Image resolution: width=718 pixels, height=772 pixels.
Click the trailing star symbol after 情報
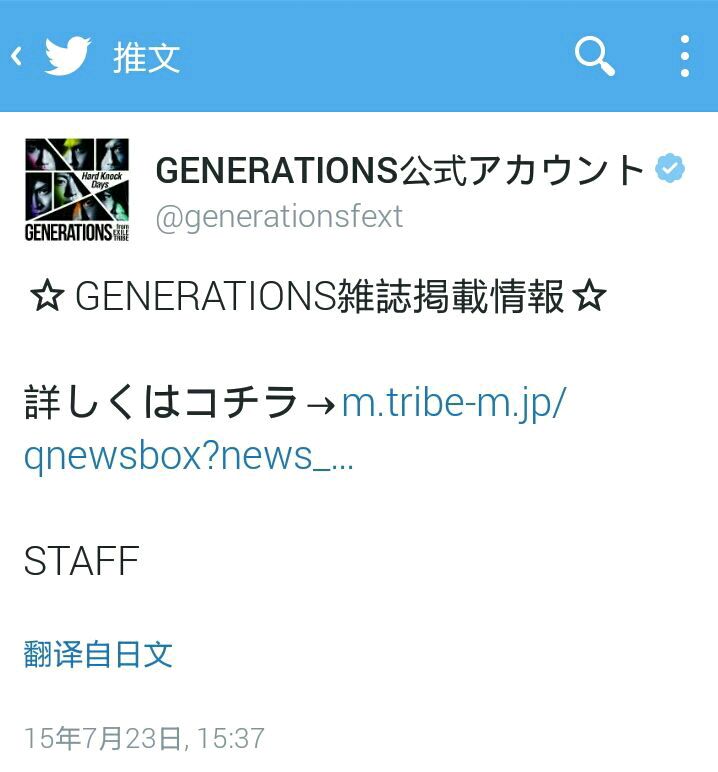click(x=589, y=296)
